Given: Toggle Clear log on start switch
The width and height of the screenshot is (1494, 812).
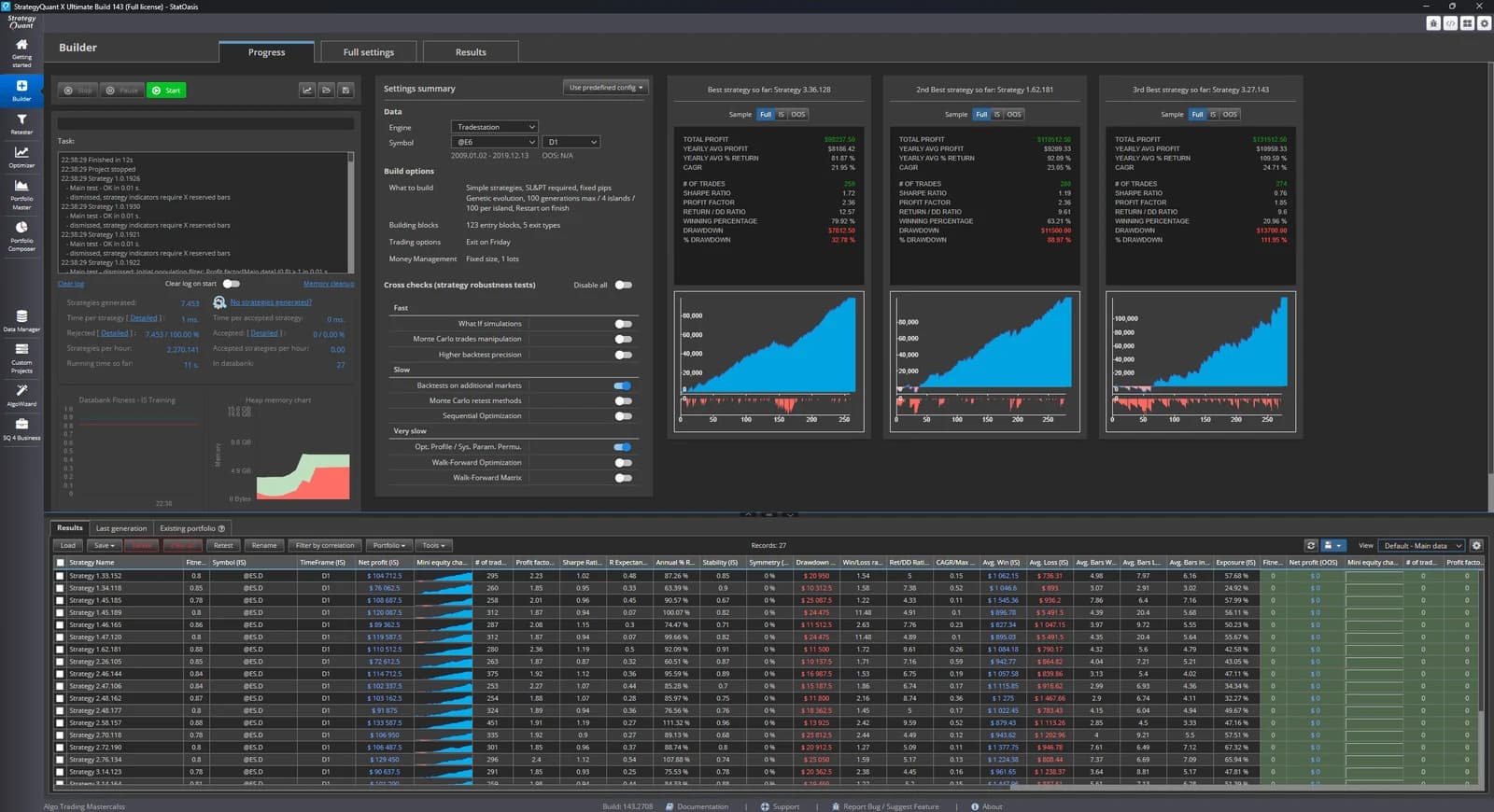Looking at the screenshot, I should 232,284.
